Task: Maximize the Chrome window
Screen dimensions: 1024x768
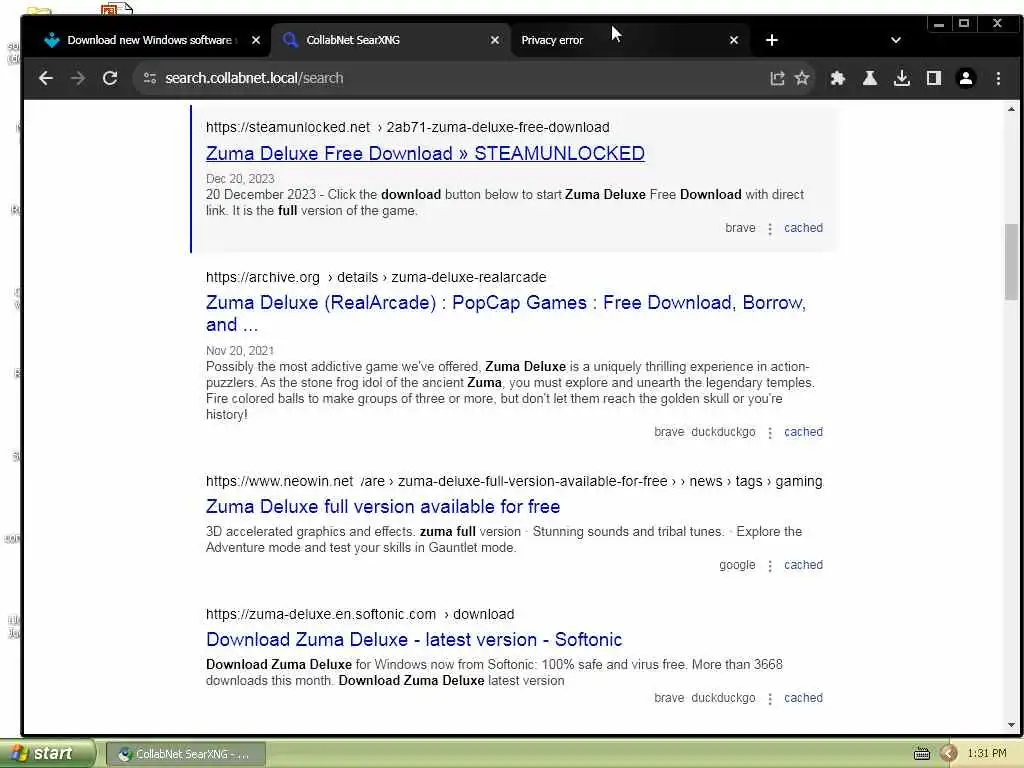Action: [x=964, y=24]
